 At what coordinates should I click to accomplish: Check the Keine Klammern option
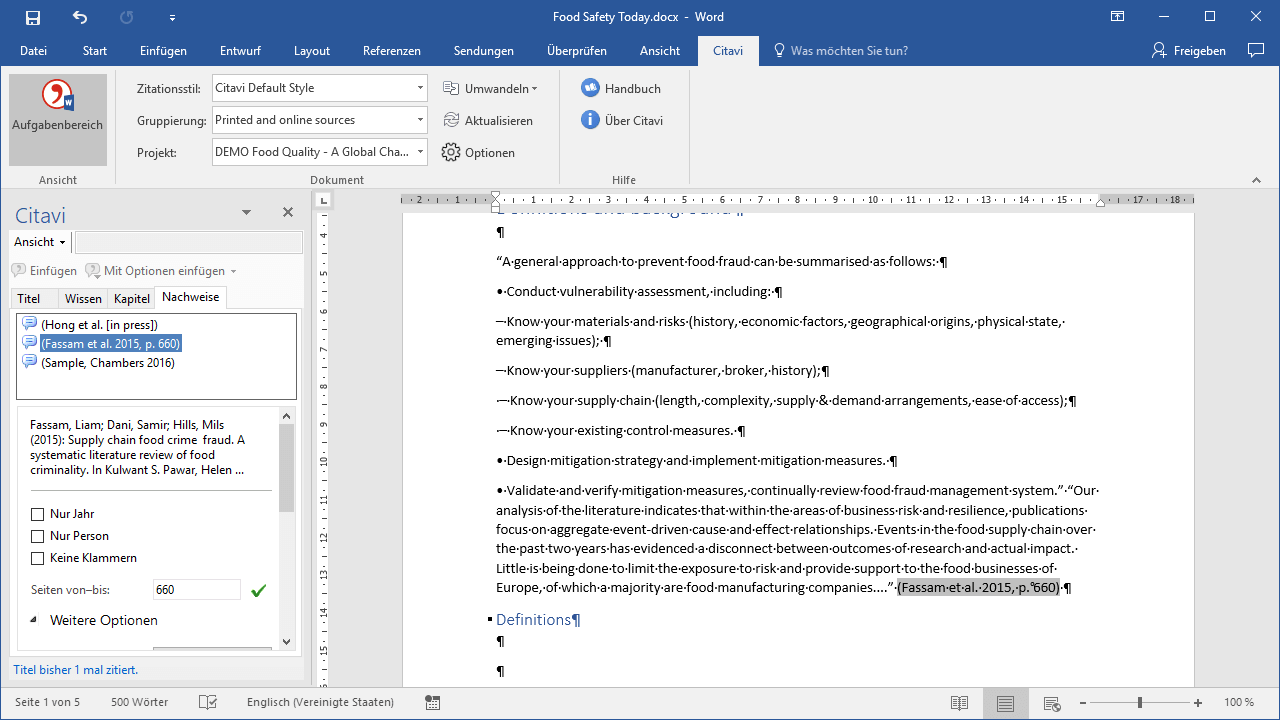point(38,558)
